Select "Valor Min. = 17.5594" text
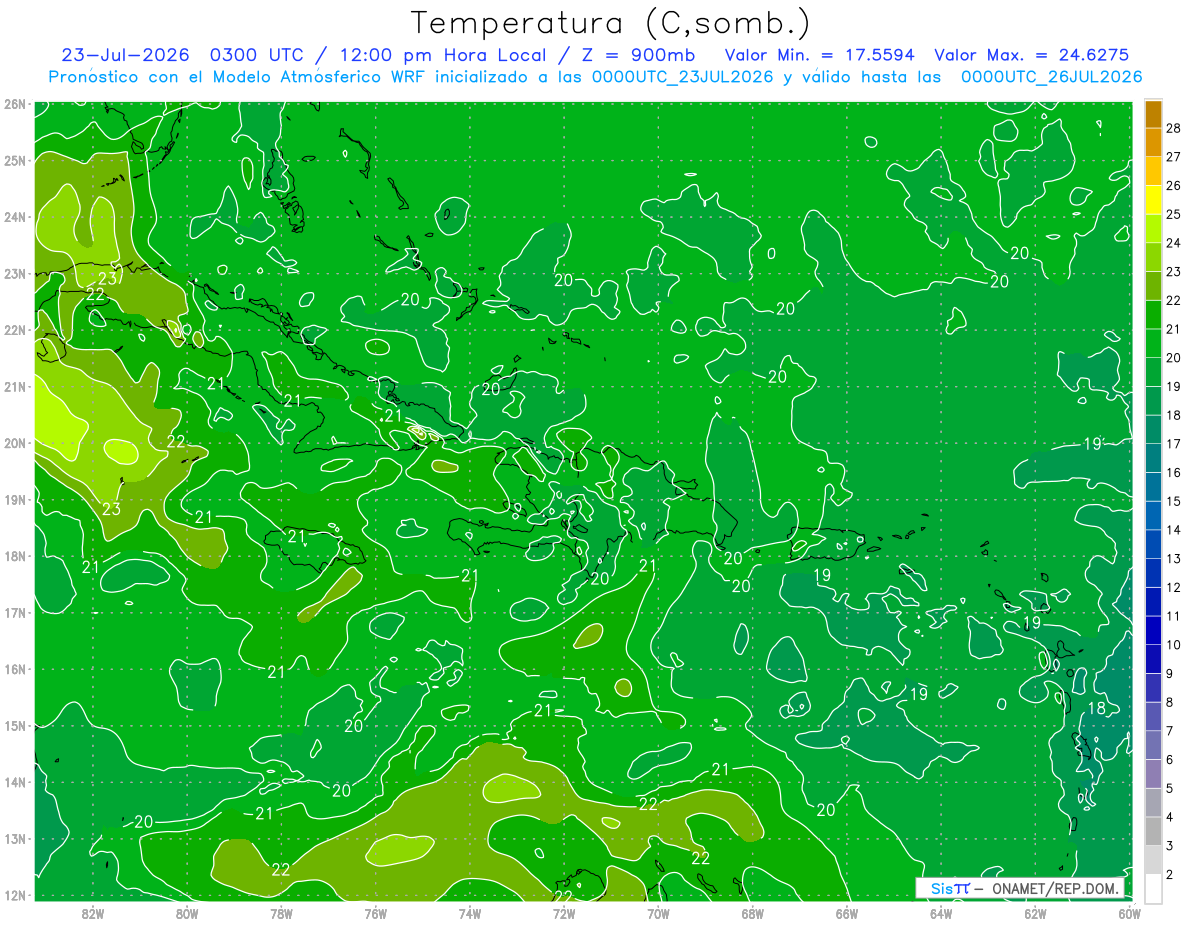The image size is (1200, 927). (819, 55)
